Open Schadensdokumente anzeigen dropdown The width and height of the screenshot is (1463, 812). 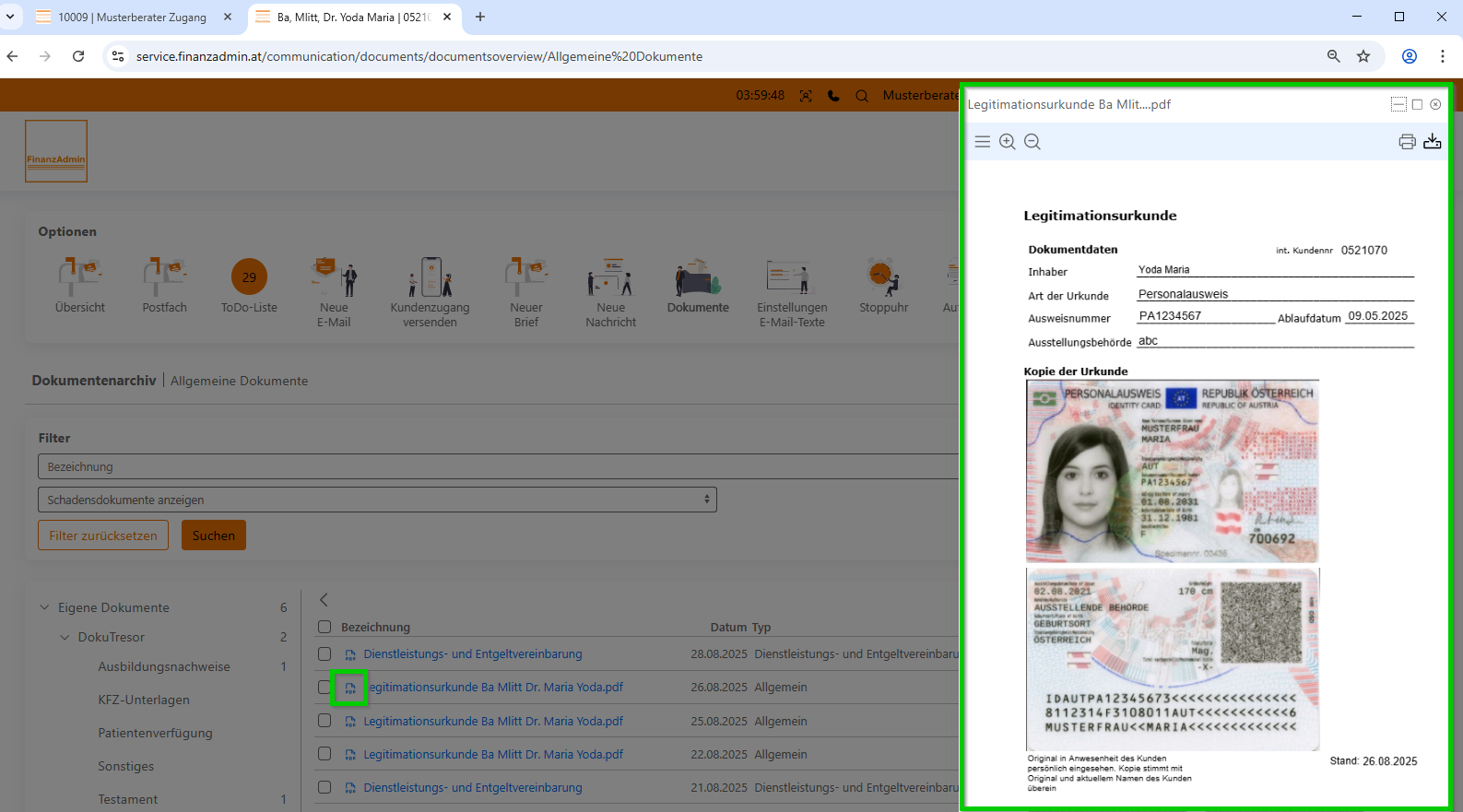[377, 500]
